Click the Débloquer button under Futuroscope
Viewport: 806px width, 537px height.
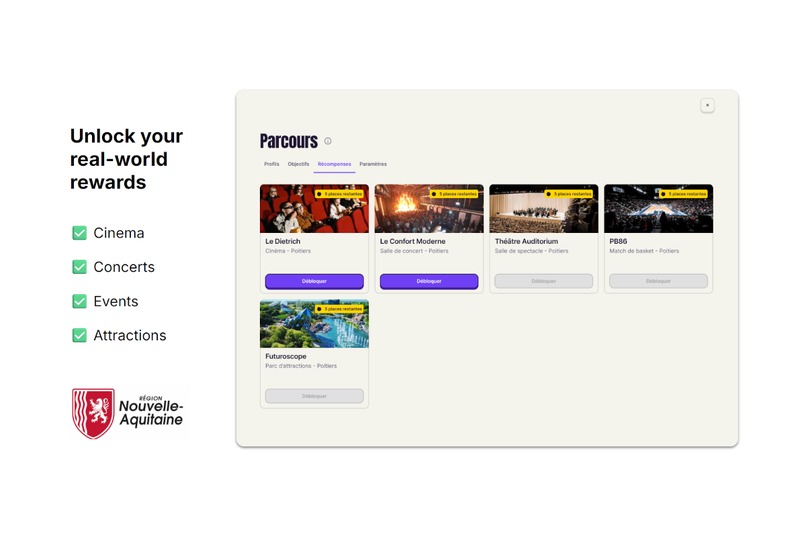pyautogui.click(x=314, y=396)
